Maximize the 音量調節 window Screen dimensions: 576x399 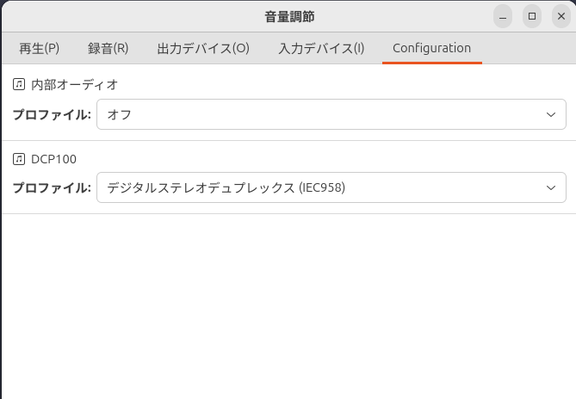tap(532, 16)
